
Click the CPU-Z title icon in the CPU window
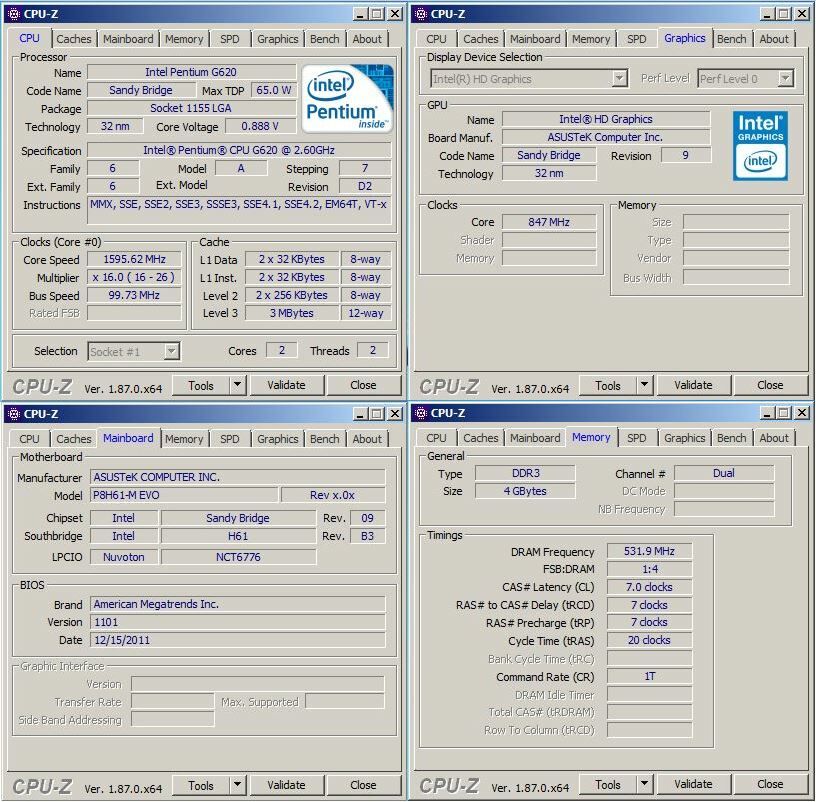[x=14, y=14]
